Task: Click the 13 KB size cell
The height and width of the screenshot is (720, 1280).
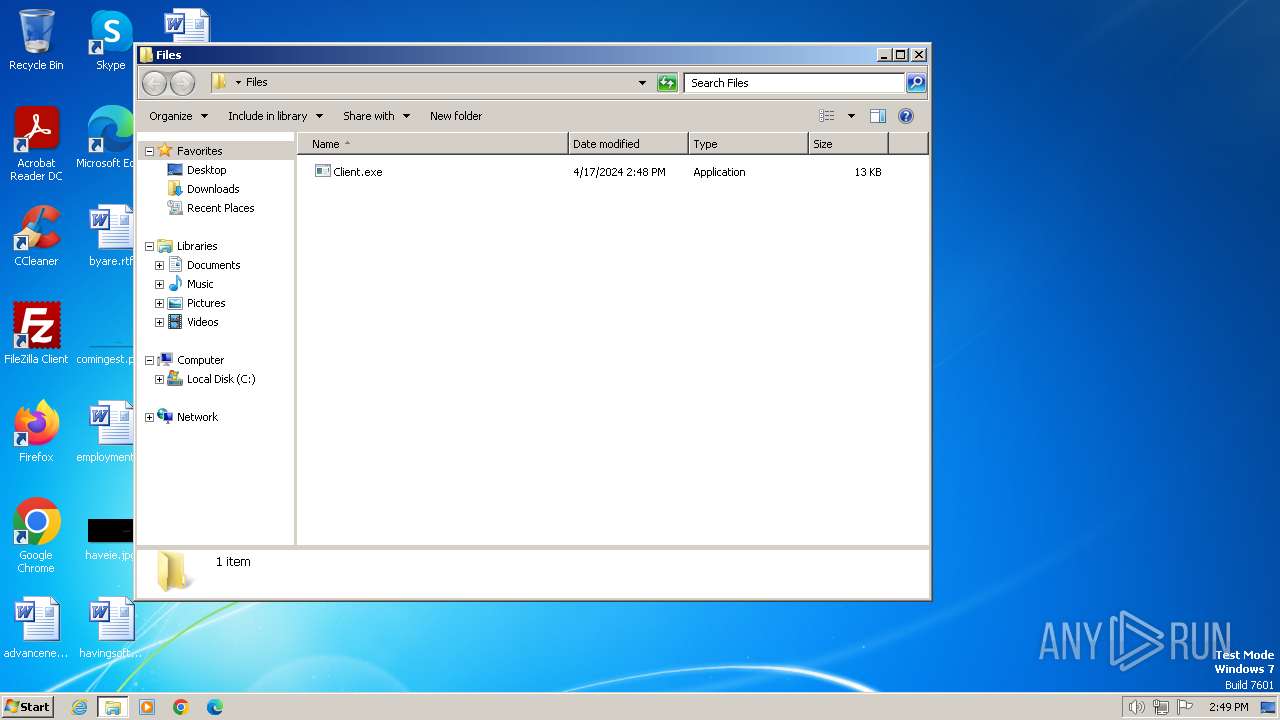Action: 868,172
